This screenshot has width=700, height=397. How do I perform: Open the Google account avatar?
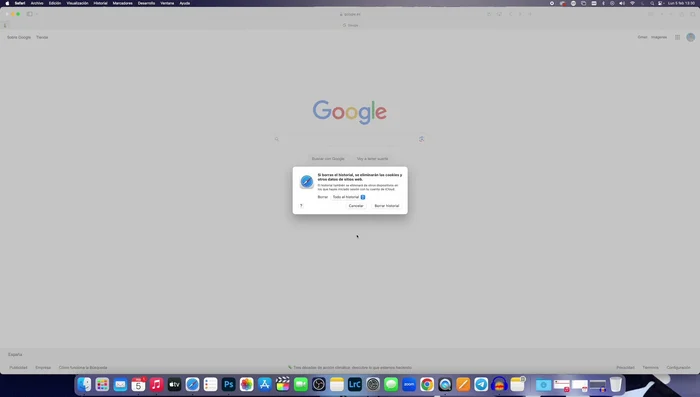pos(691,38)
